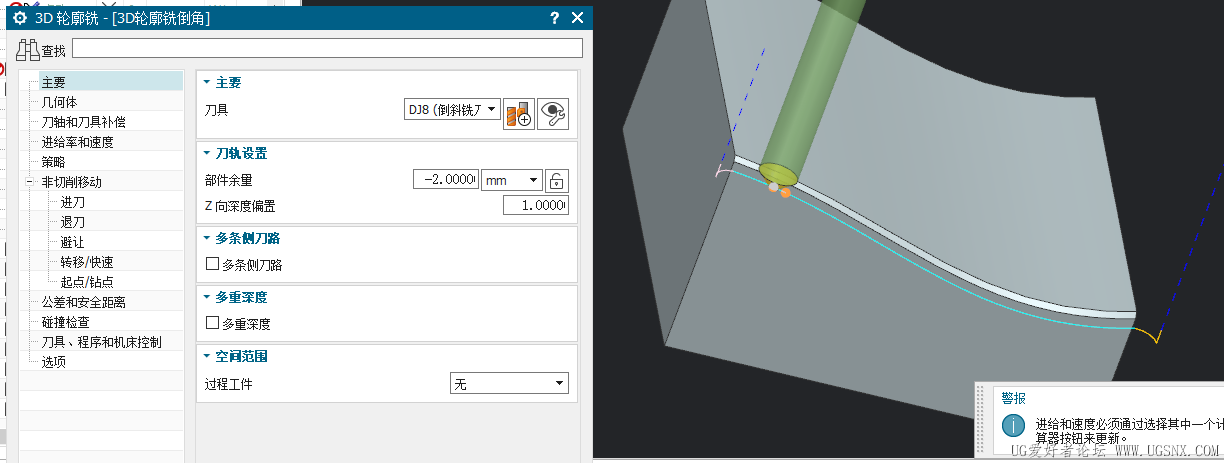Collapse the 刀轨设置 section
The width and height of the screenshot is (1224, 463).
(x=207, y=154)
